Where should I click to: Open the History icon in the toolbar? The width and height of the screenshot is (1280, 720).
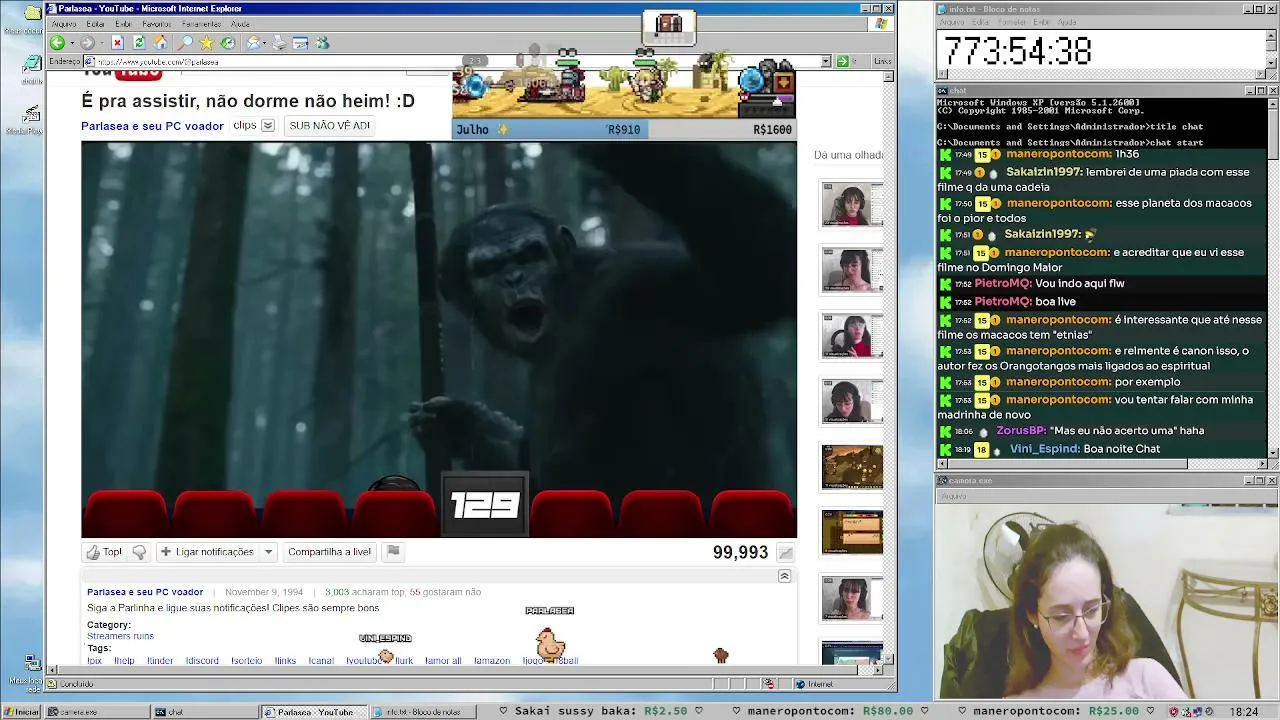228,43
